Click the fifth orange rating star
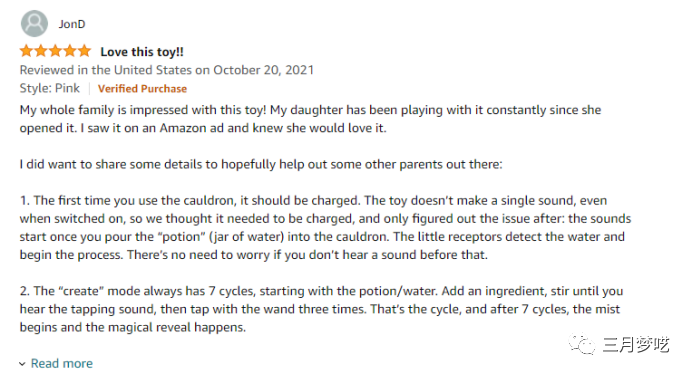This screenshot has width=692, height=375. [84, 51]
